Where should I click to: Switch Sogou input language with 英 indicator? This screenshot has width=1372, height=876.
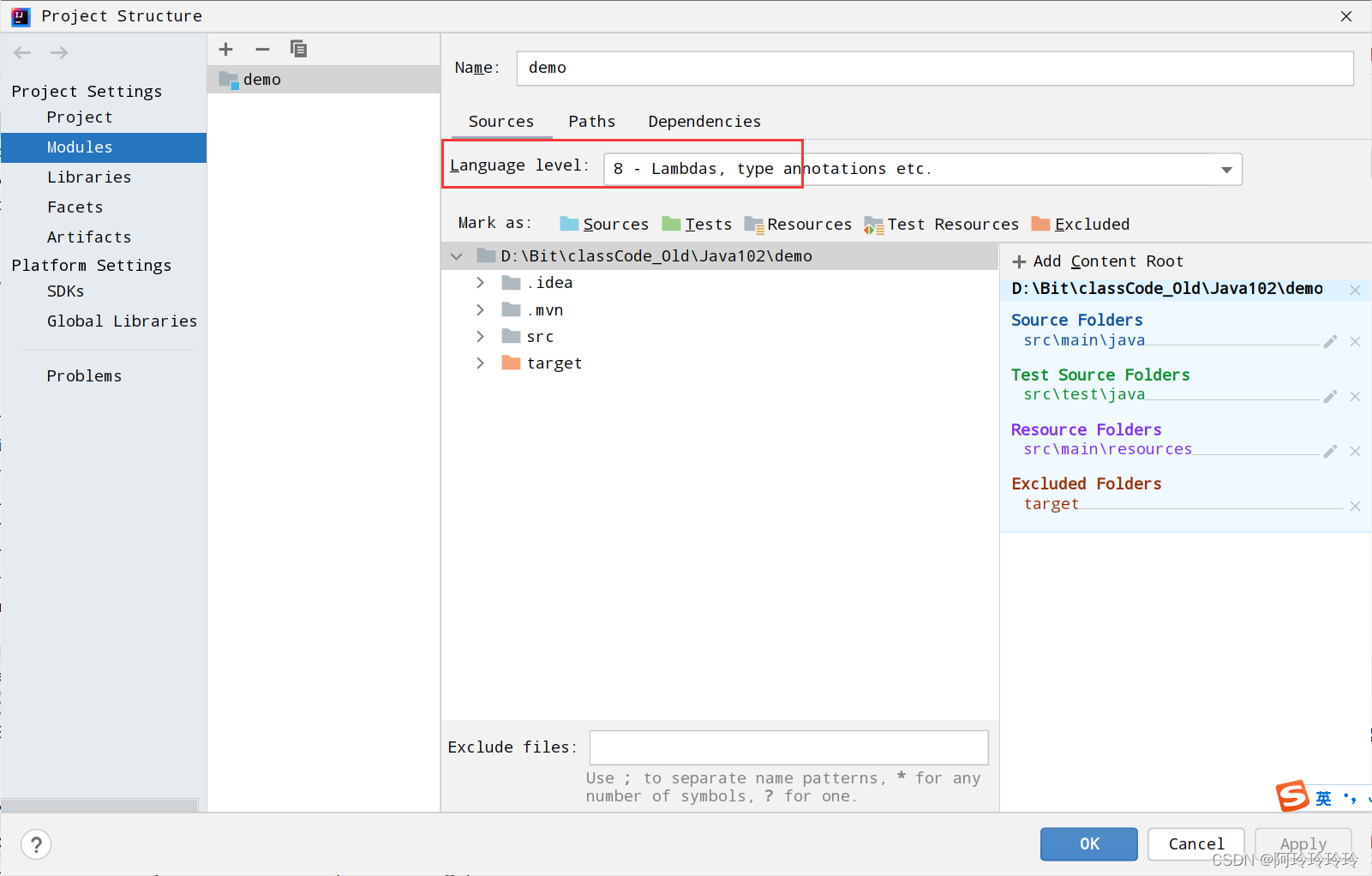(x=1324, y=798)
